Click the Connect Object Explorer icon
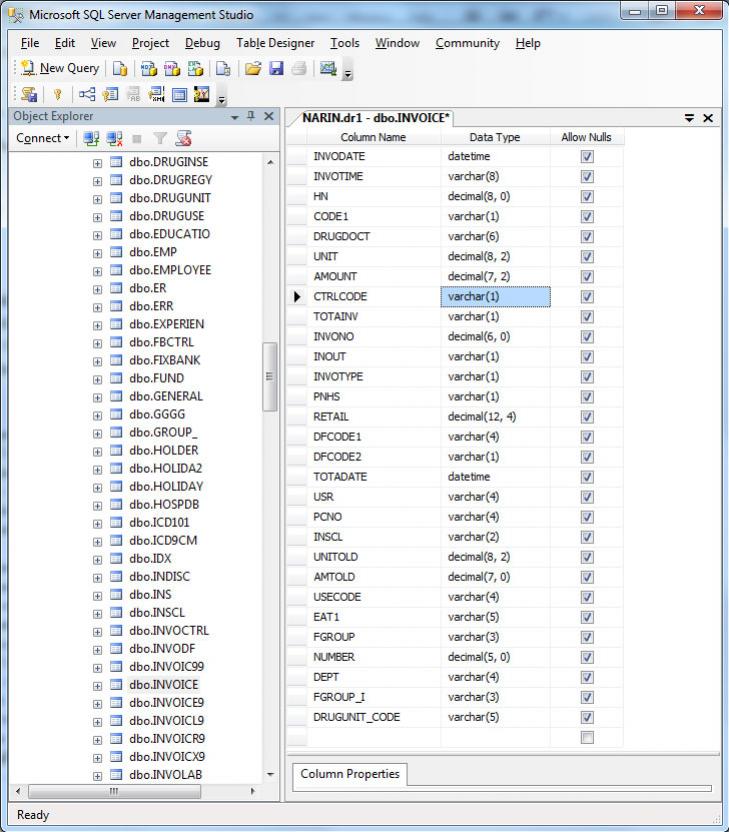This screenshot has height=832, width=729. (x=92, y=139)
